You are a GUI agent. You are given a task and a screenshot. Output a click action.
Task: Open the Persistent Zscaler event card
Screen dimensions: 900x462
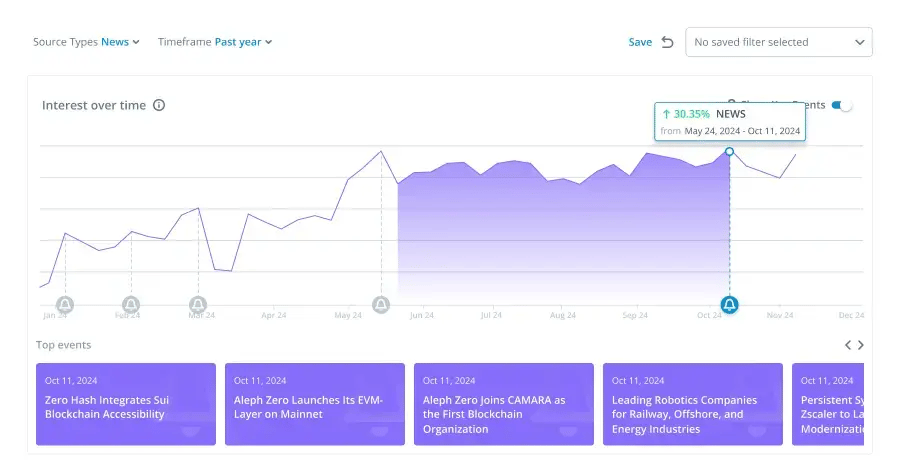click(x=828, y=404)
